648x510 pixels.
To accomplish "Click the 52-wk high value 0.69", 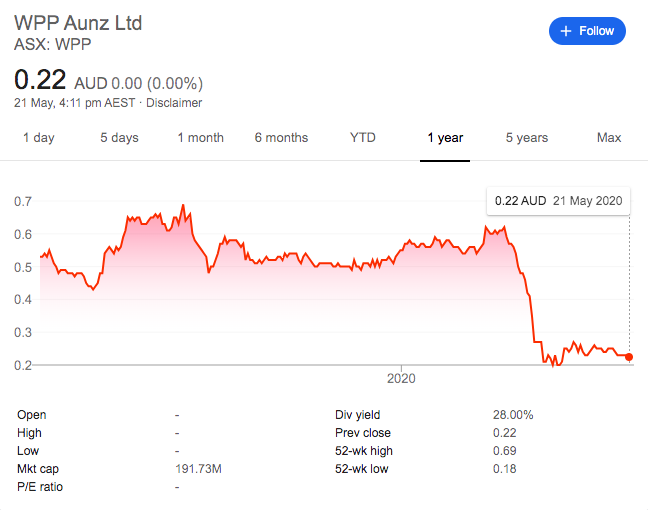I will [x=505, y=451].
